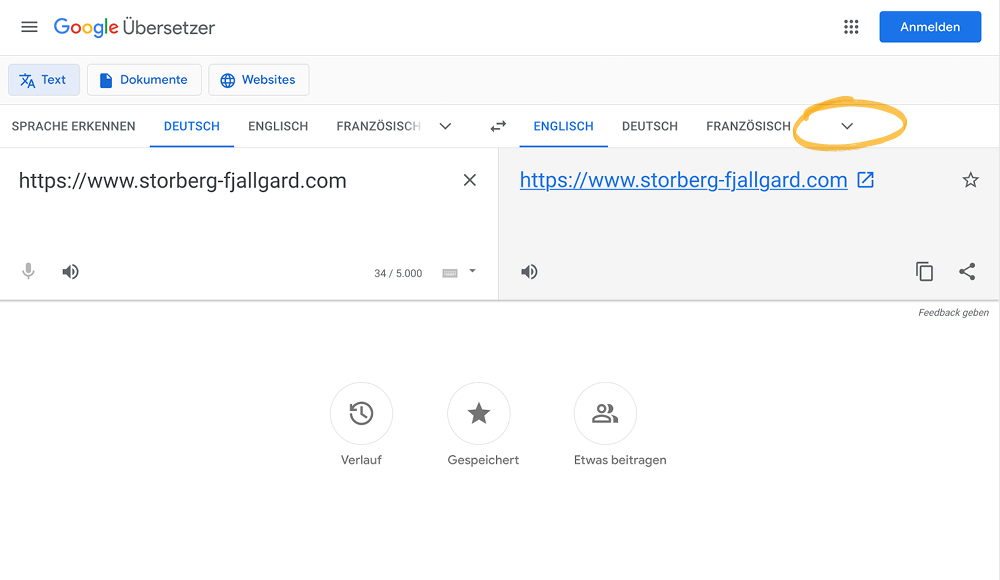Open the Google apps grid
This screenshot has height=580, width=1000.
(x=851, y=27)
